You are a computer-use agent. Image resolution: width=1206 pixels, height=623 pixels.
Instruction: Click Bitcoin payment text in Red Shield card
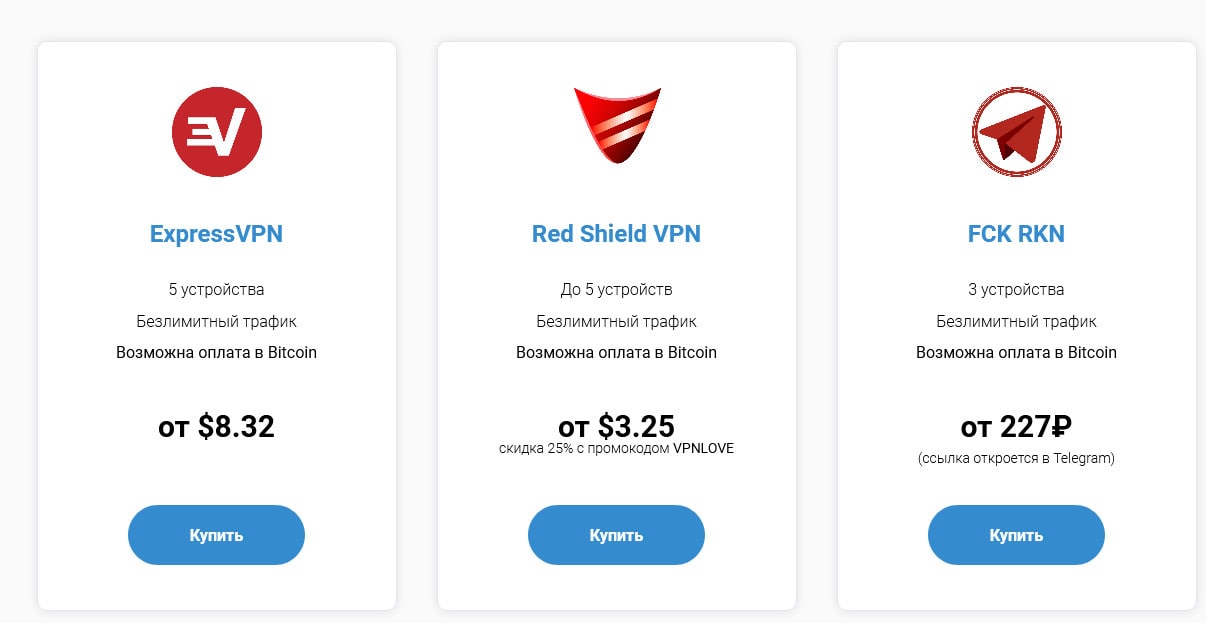pyautogui.click(x=616, y=353)
